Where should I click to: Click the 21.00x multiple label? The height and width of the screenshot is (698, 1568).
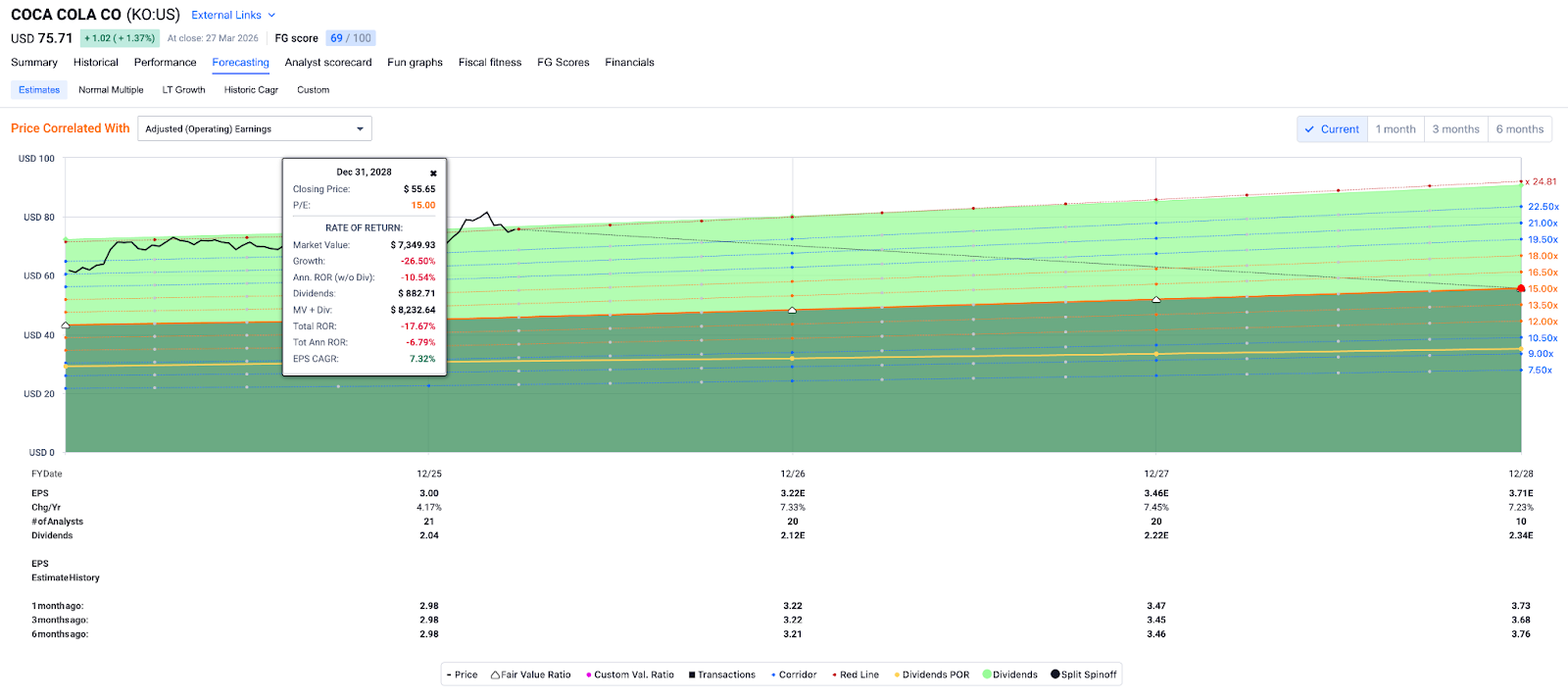(1543, 224)
